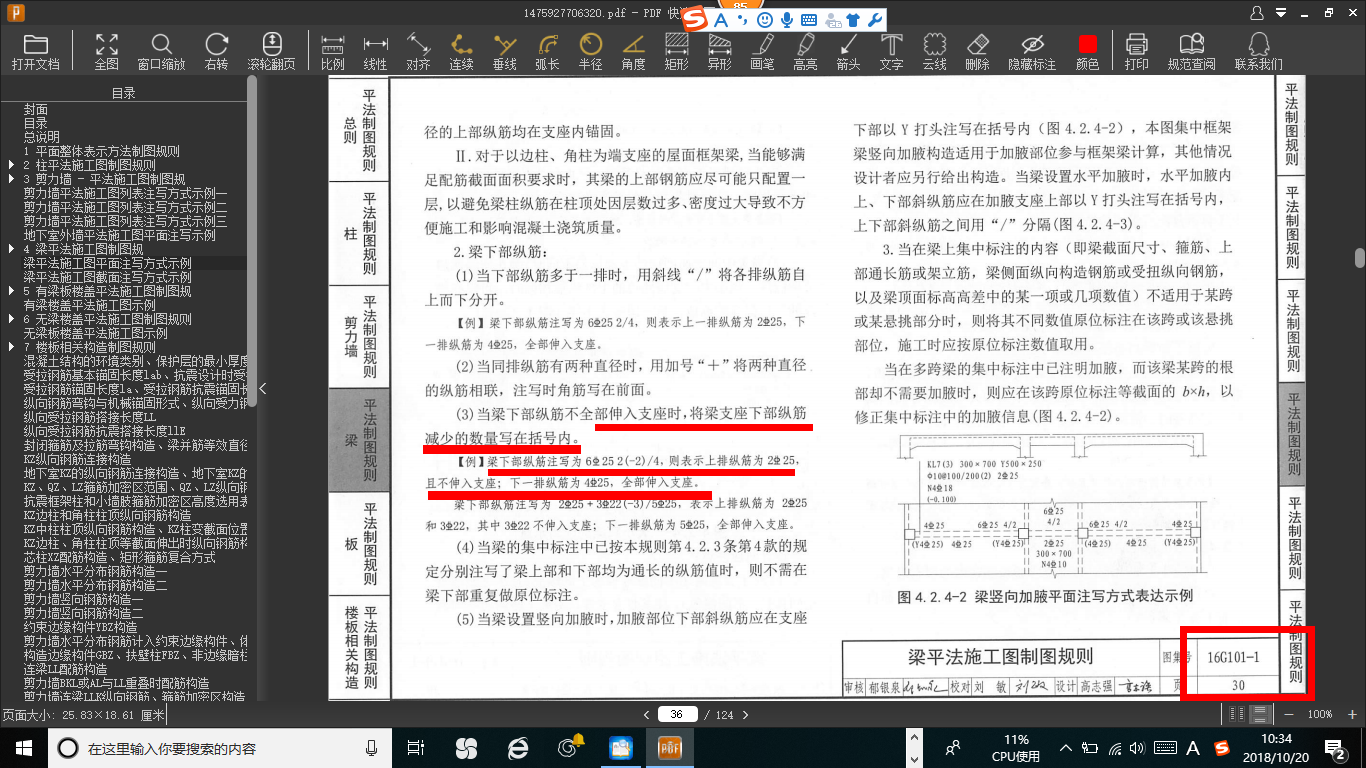Select the 异形 irregular shape tool
The height and width of the screenshot is (768, 1366).
tap(719, 51)
